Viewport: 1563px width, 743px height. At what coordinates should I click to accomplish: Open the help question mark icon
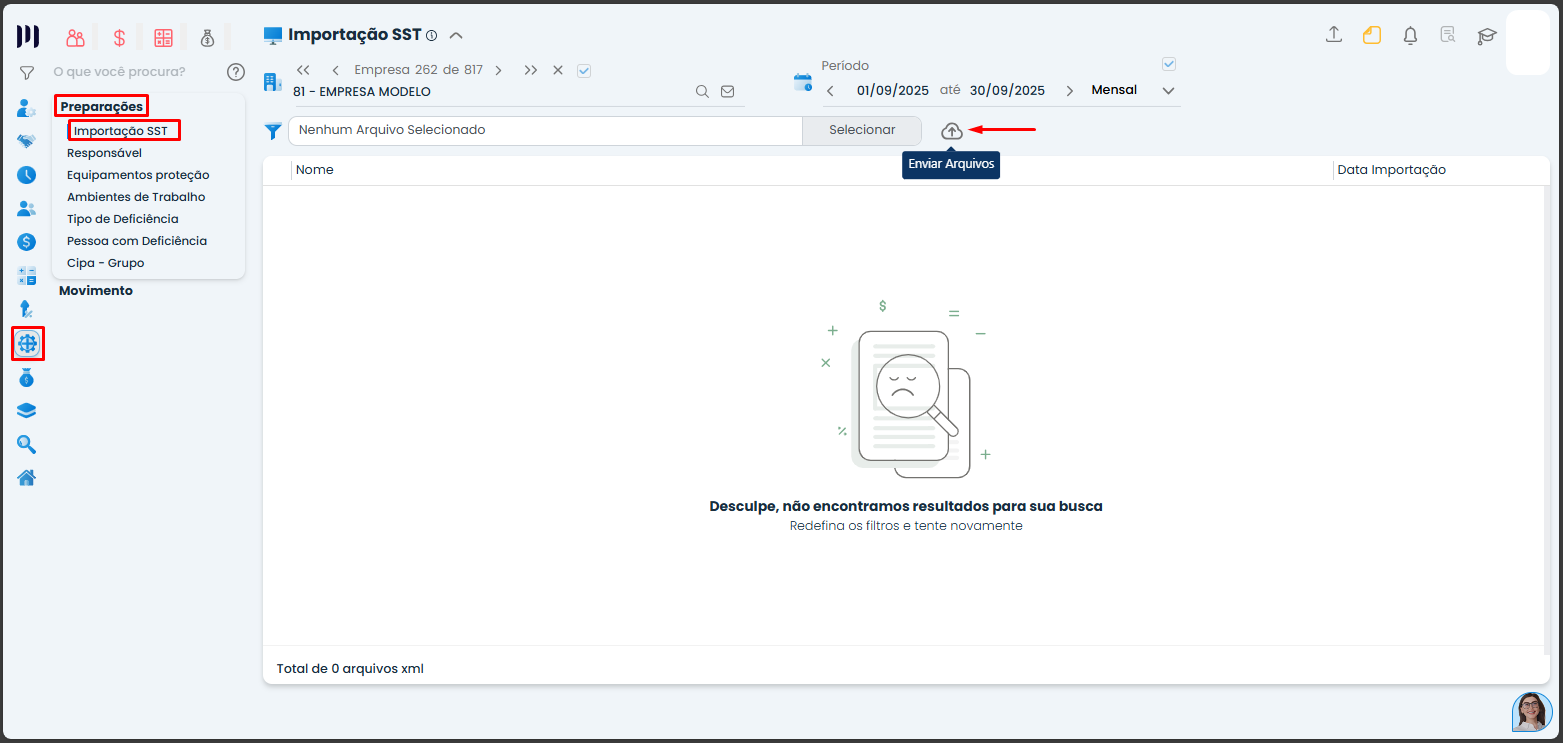[236, 72]
